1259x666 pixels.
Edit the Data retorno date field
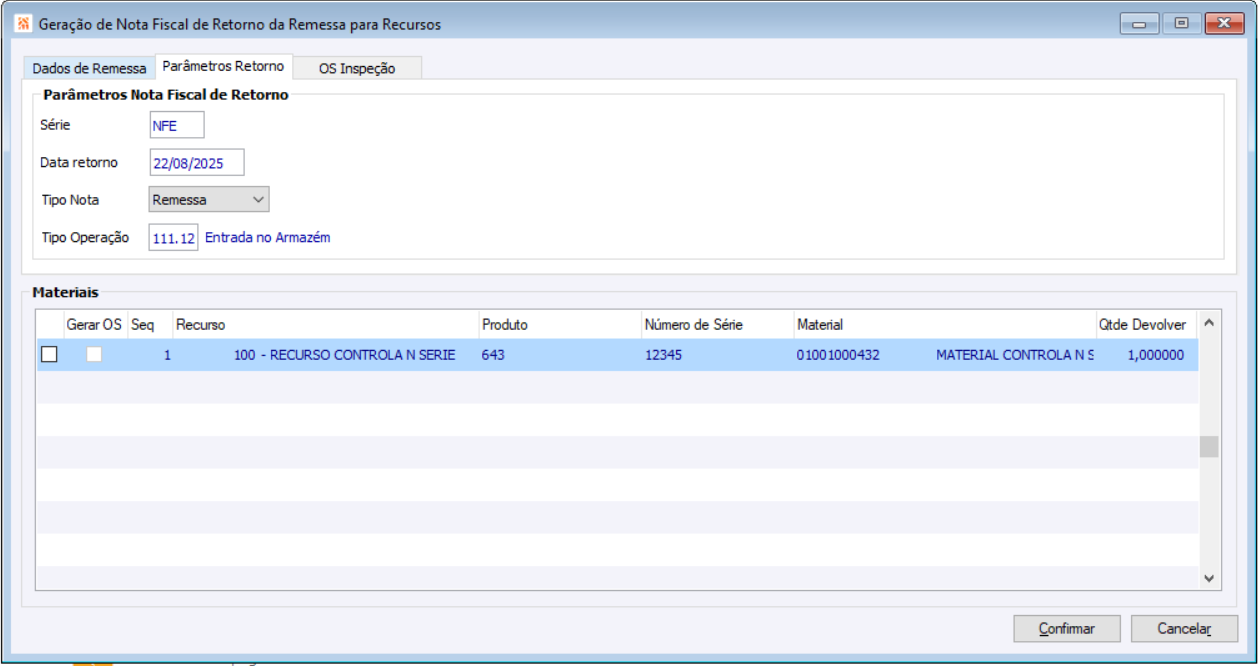click(196, 162)
